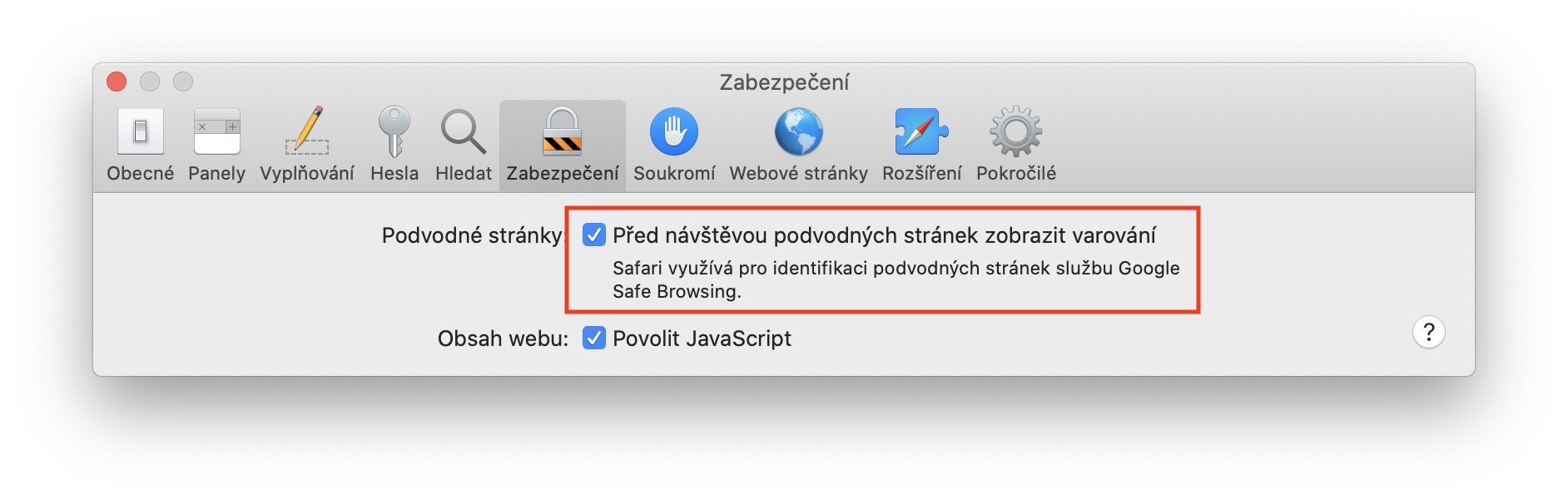
Task: Close the Zabezpečení preferences window
Action: [x=117, y=82]
